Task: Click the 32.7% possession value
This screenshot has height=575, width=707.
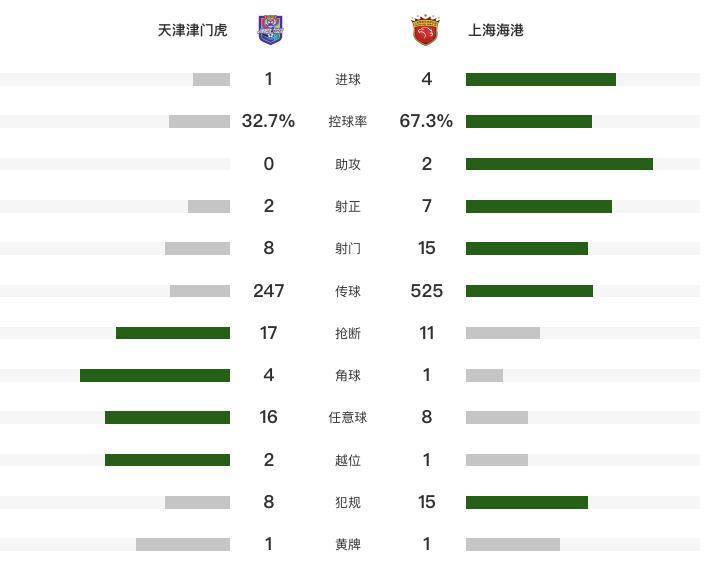Action: click(x=268, y=121)
